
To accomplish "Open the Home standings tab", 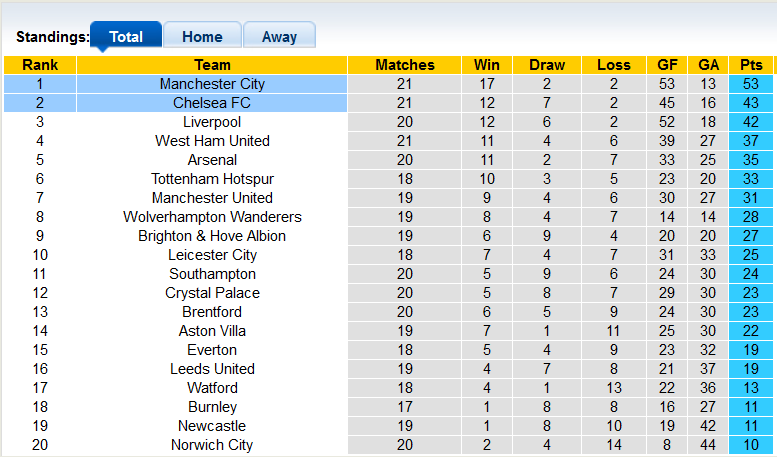I will click(x=202, y=37).
